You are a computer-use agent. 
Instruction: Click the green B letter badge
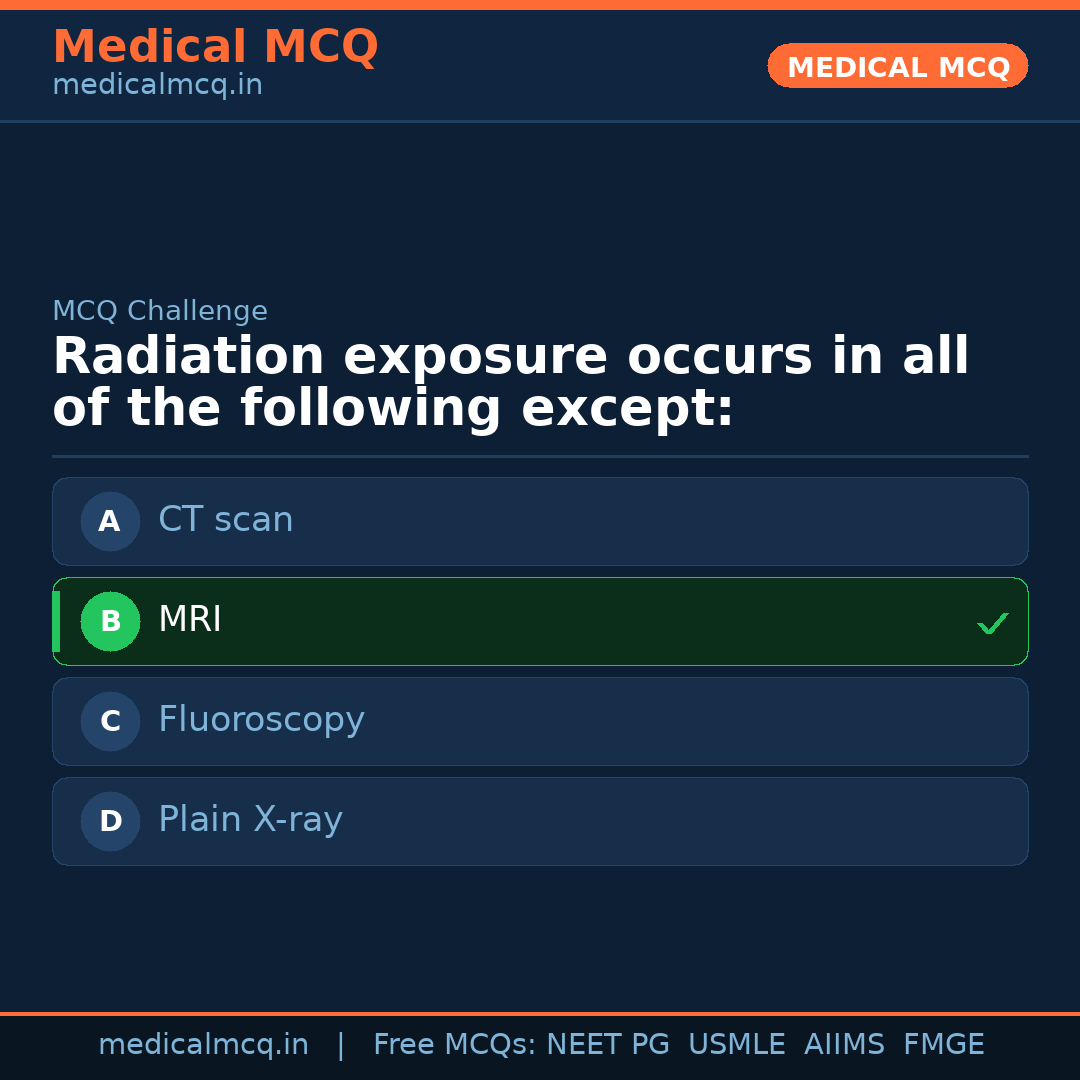point(110,621)
